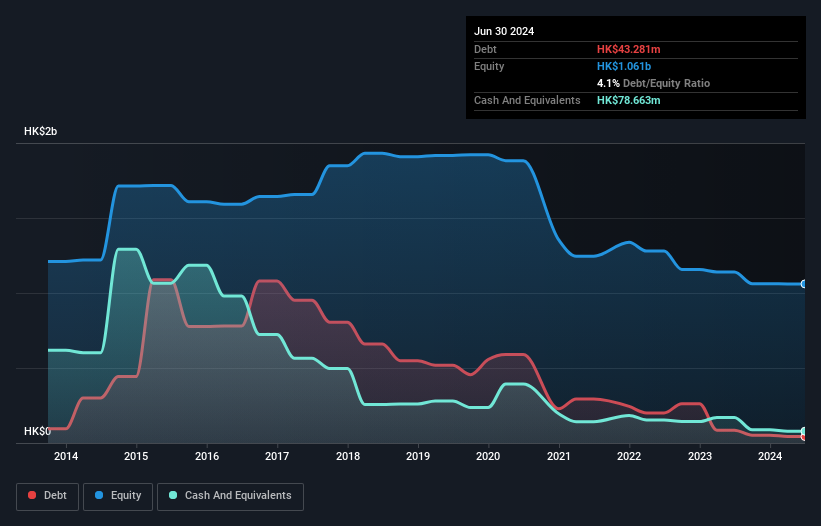Click the 2023 x-axis label
This screenshot has width=821, height=526.
(x=700, y=456)
